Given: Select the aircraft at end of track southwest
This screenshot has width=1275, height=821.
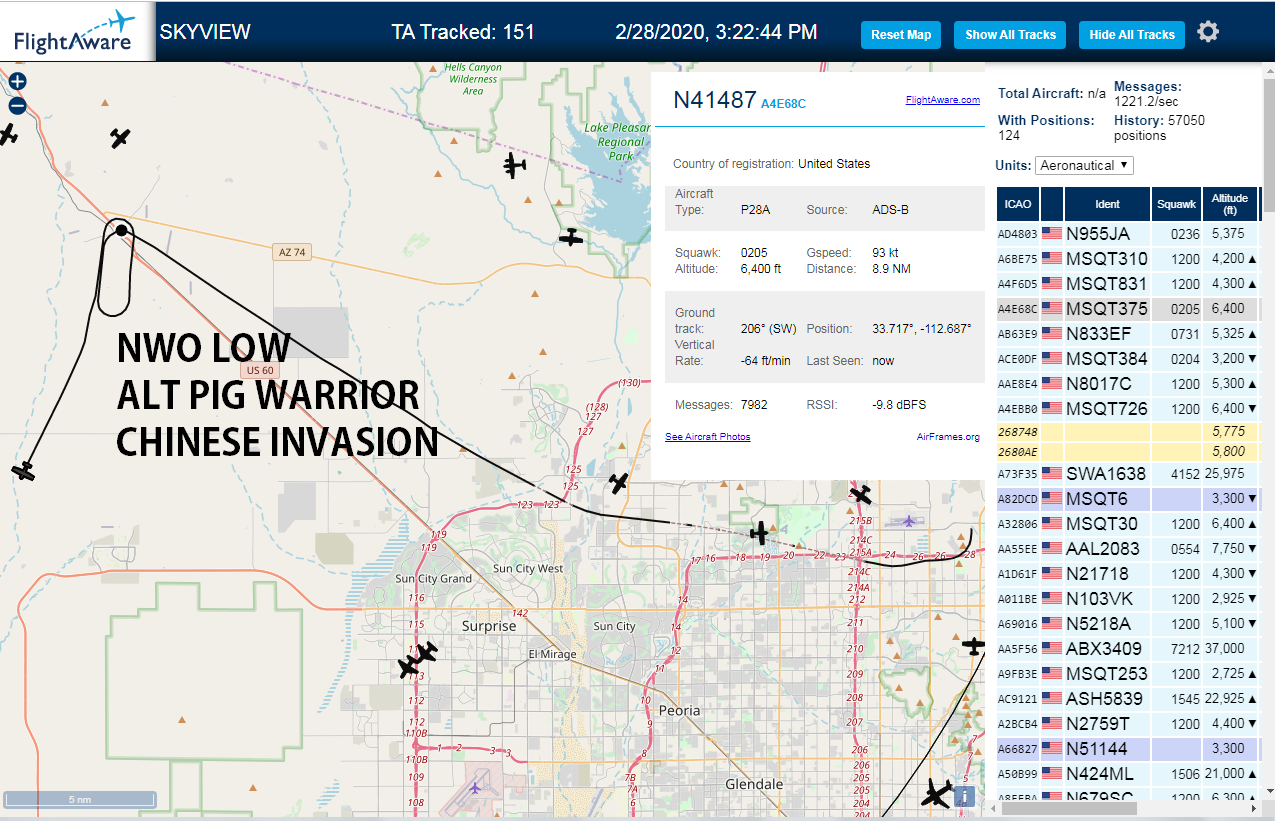Looking at the screenshot, I should coord(22,470).
